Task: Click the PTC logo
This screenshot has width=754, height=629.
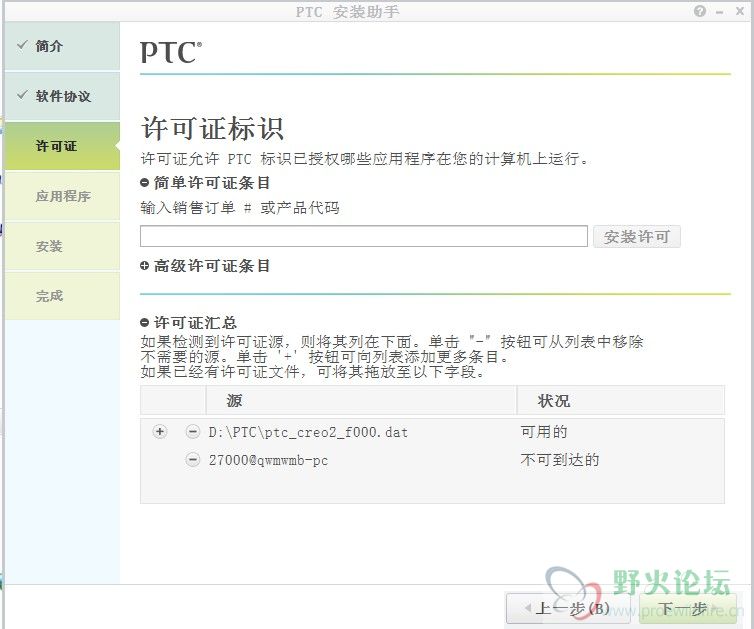Action: coord(171,52)
